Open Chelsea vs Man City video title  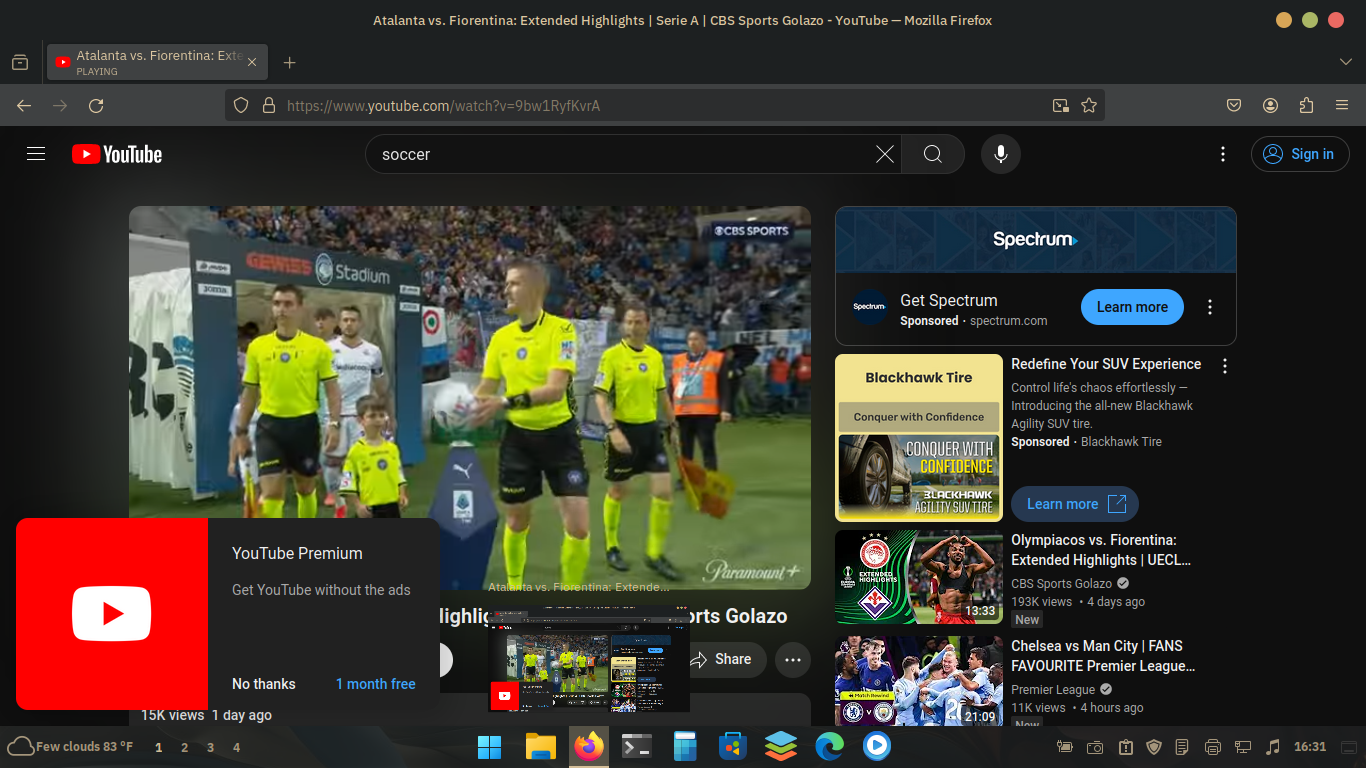click(x=1103, y=656)
